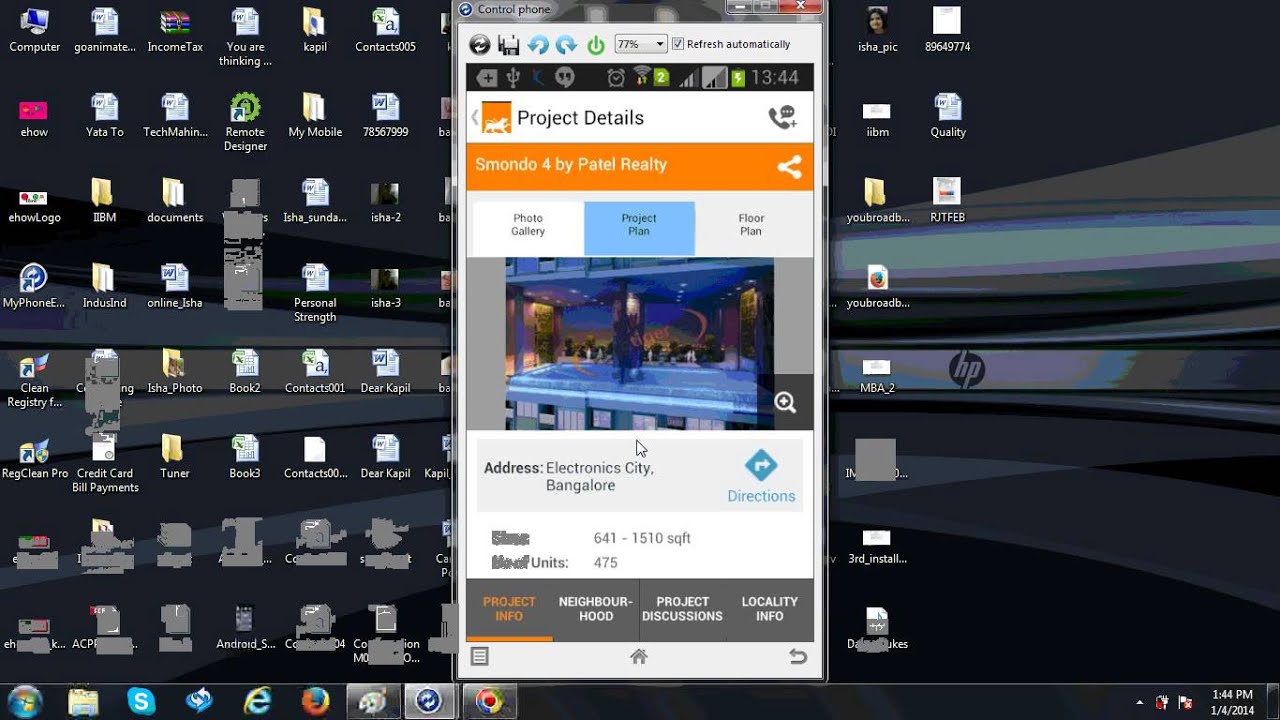The width and height of the screenshot is (1280, 720).
Task: Select the isha_pic desktop icon
Action: point(877,30)
